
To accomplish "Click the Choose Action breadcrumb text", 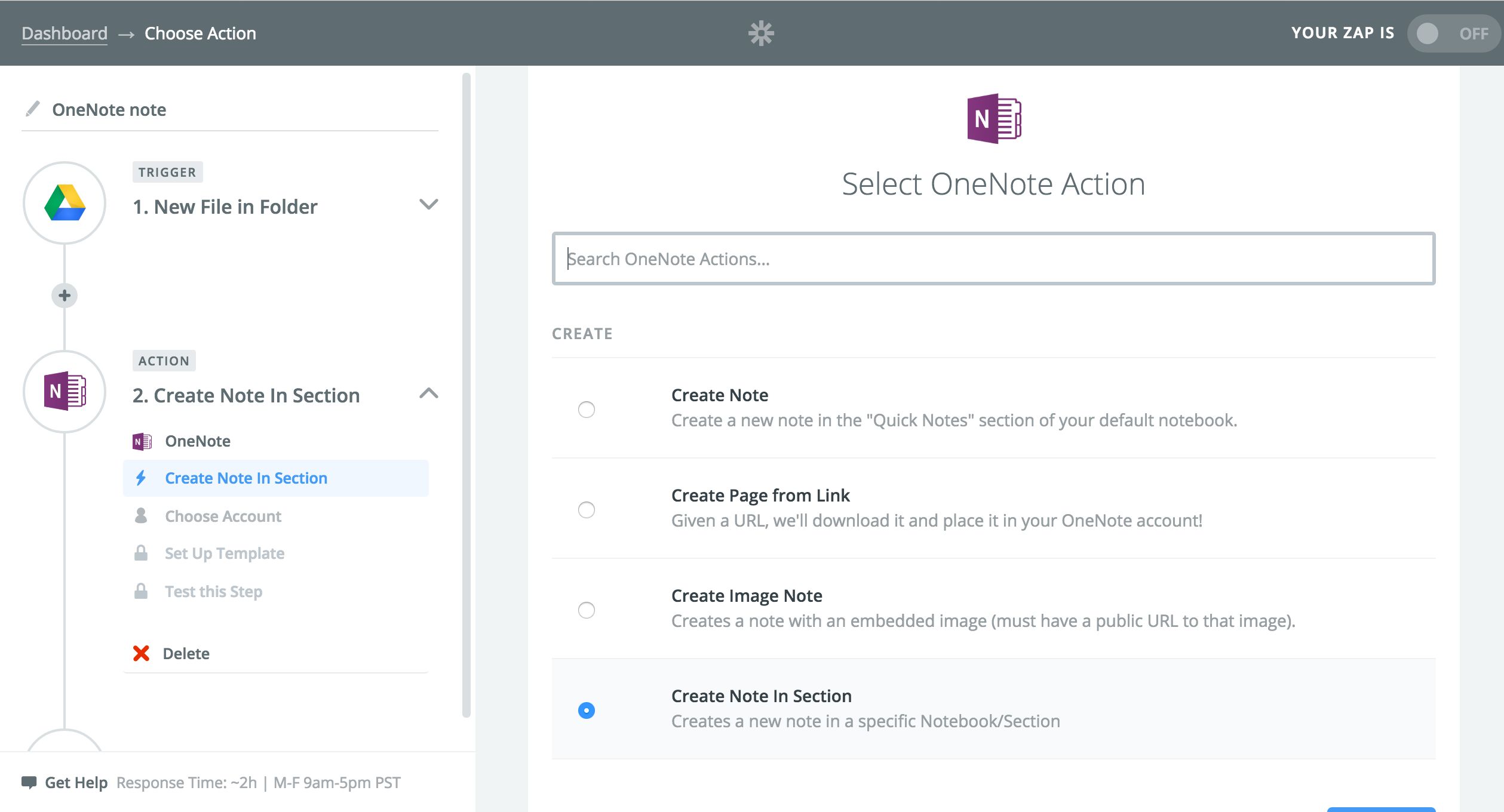I will click(200, 33).
